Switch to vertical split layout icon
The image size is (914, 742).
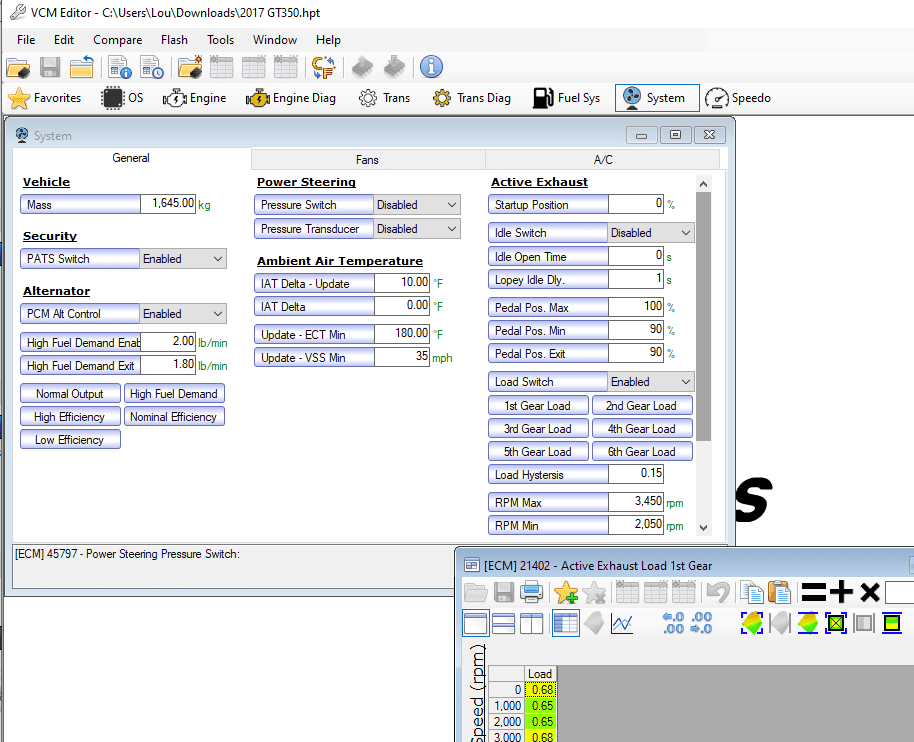pos(531,624)
